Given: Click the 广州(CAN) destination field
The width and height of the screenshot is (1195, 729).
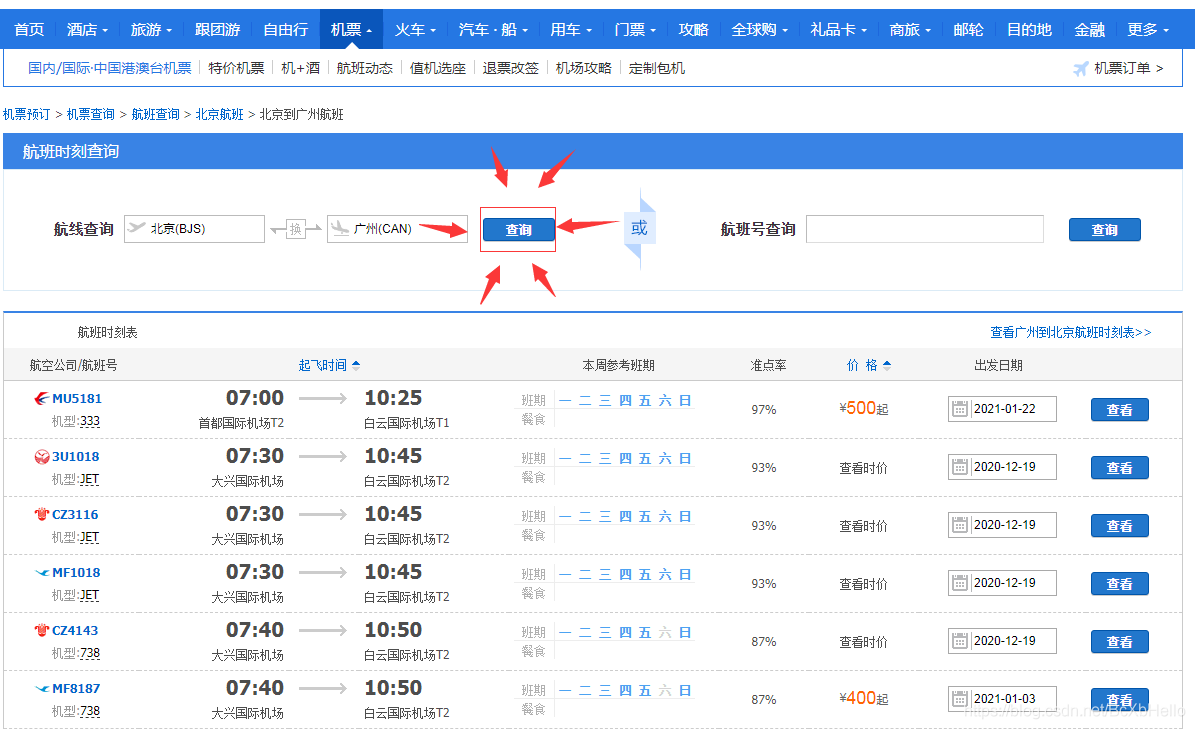Looking at the screenshot, I should [x=397, y=229].
